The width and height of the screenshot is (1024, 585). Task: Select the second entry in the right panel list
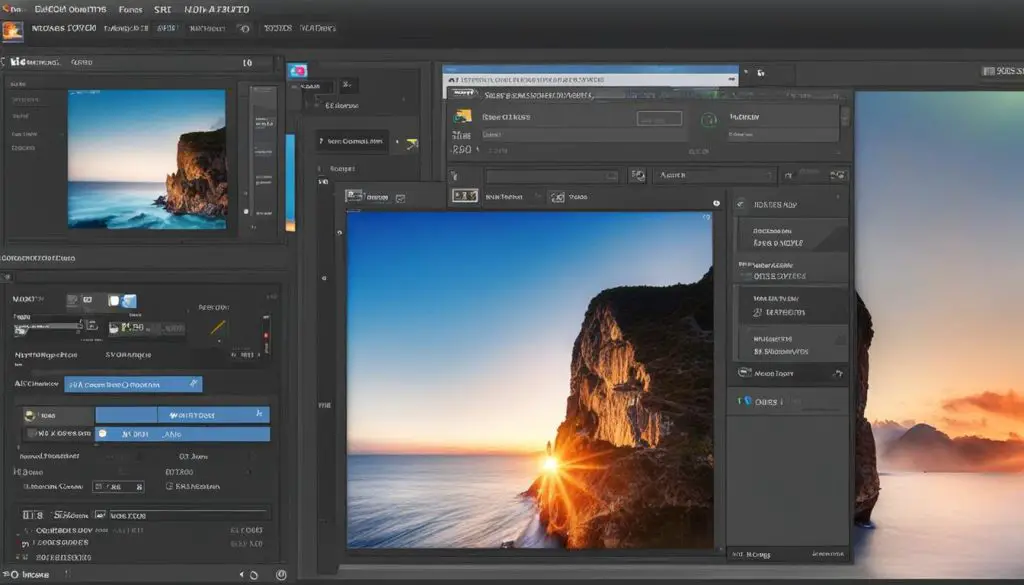point(791,270)
